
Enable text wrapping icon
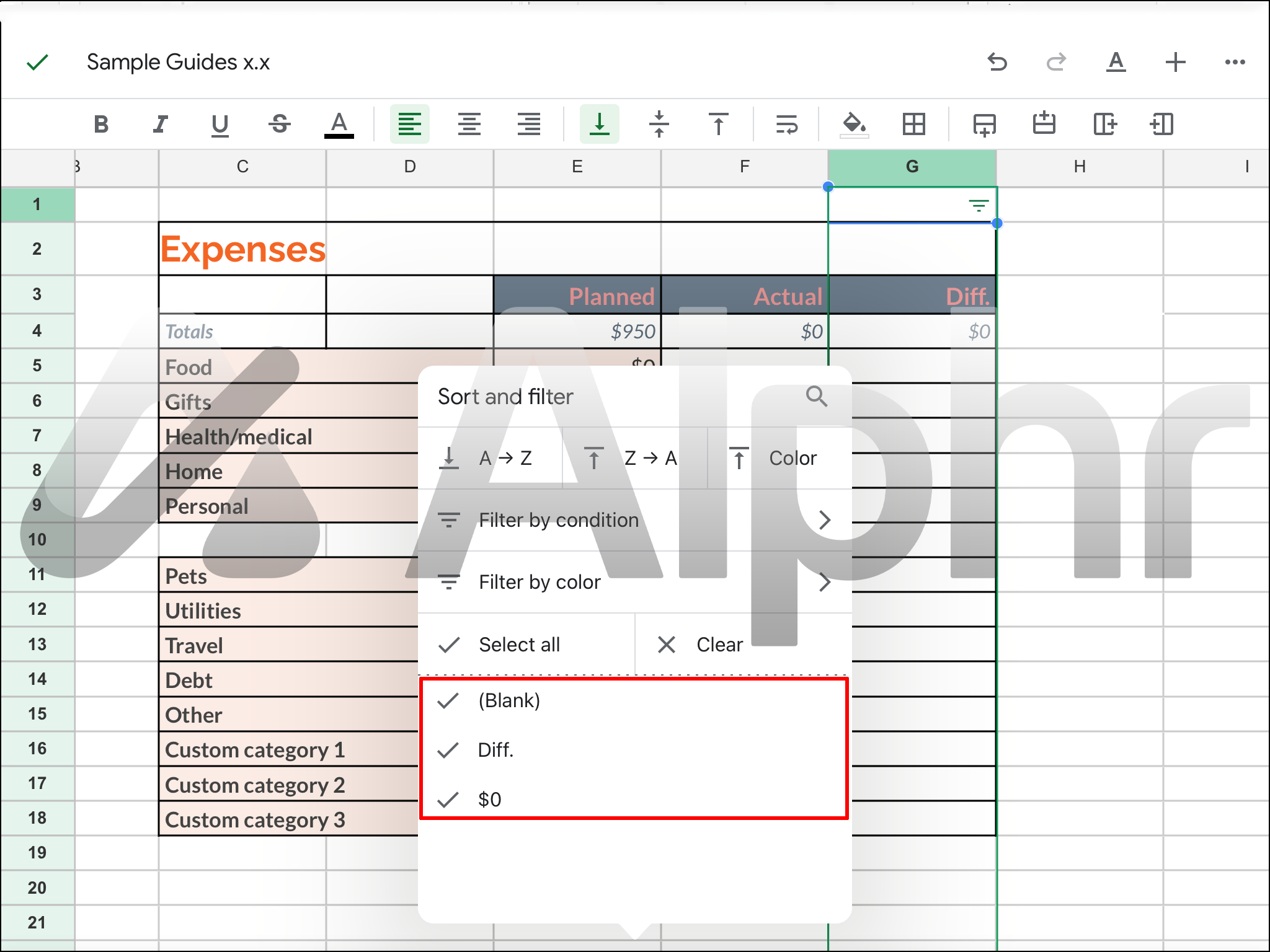click(x=786, y=125)
